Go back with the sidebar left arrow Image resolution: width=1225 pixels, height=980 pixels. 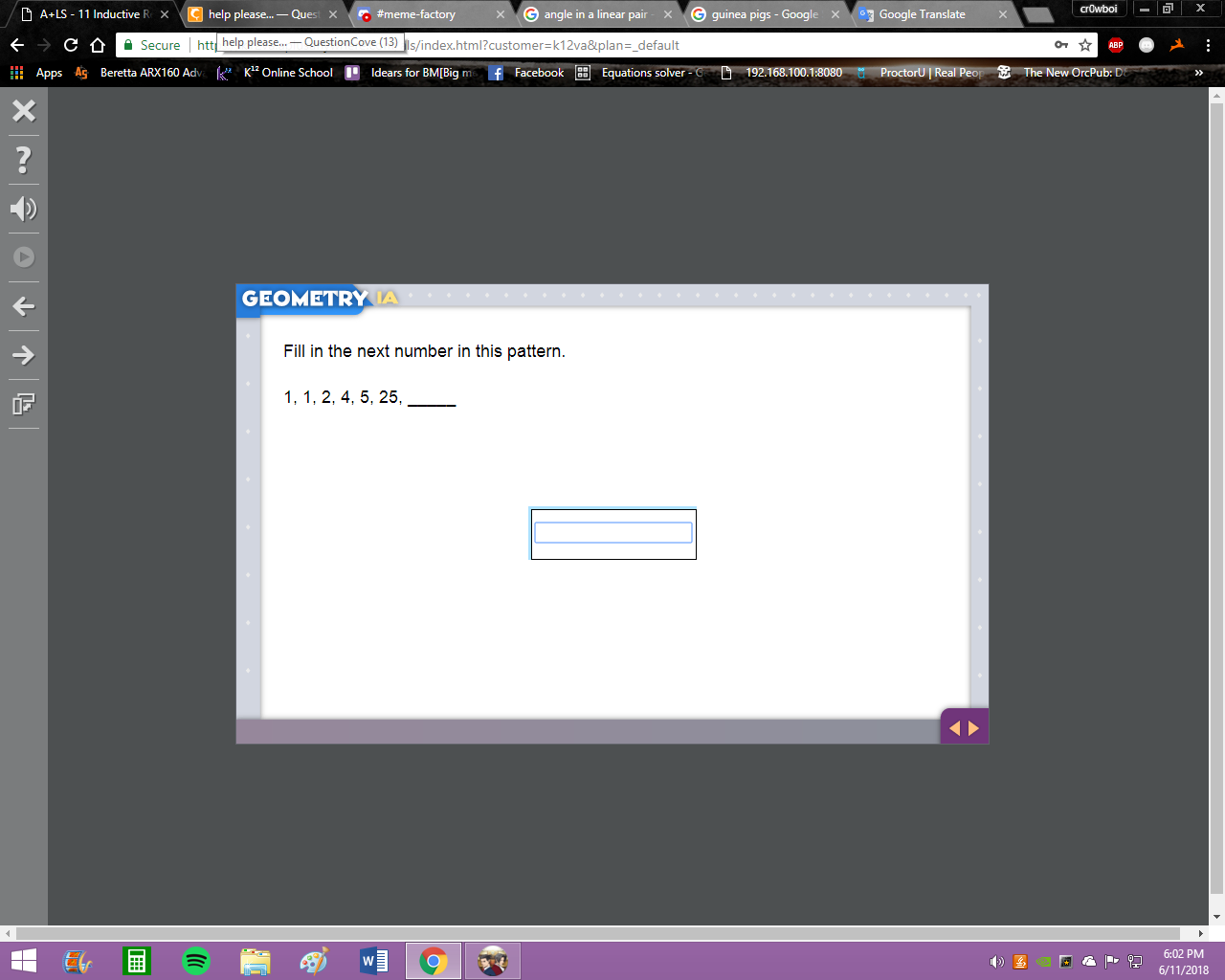click(x=24, y=306)
